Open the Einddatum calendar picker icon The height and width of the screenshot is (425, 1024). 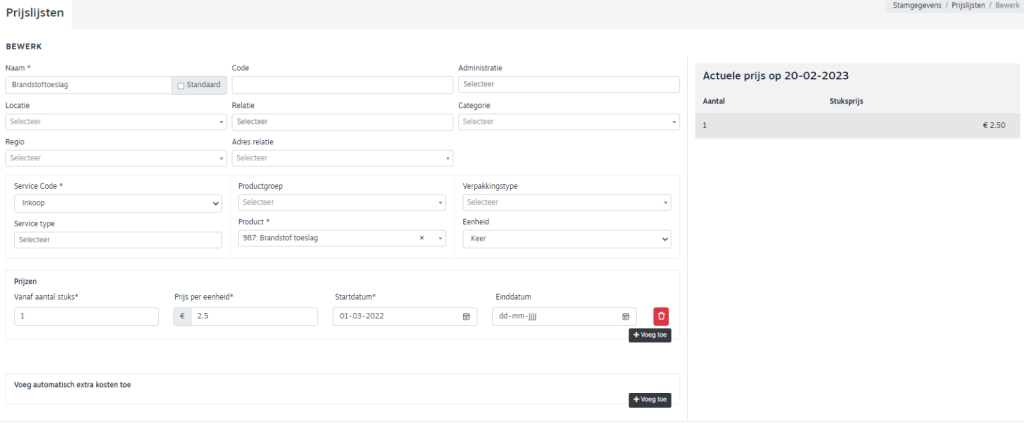(626, 317)
